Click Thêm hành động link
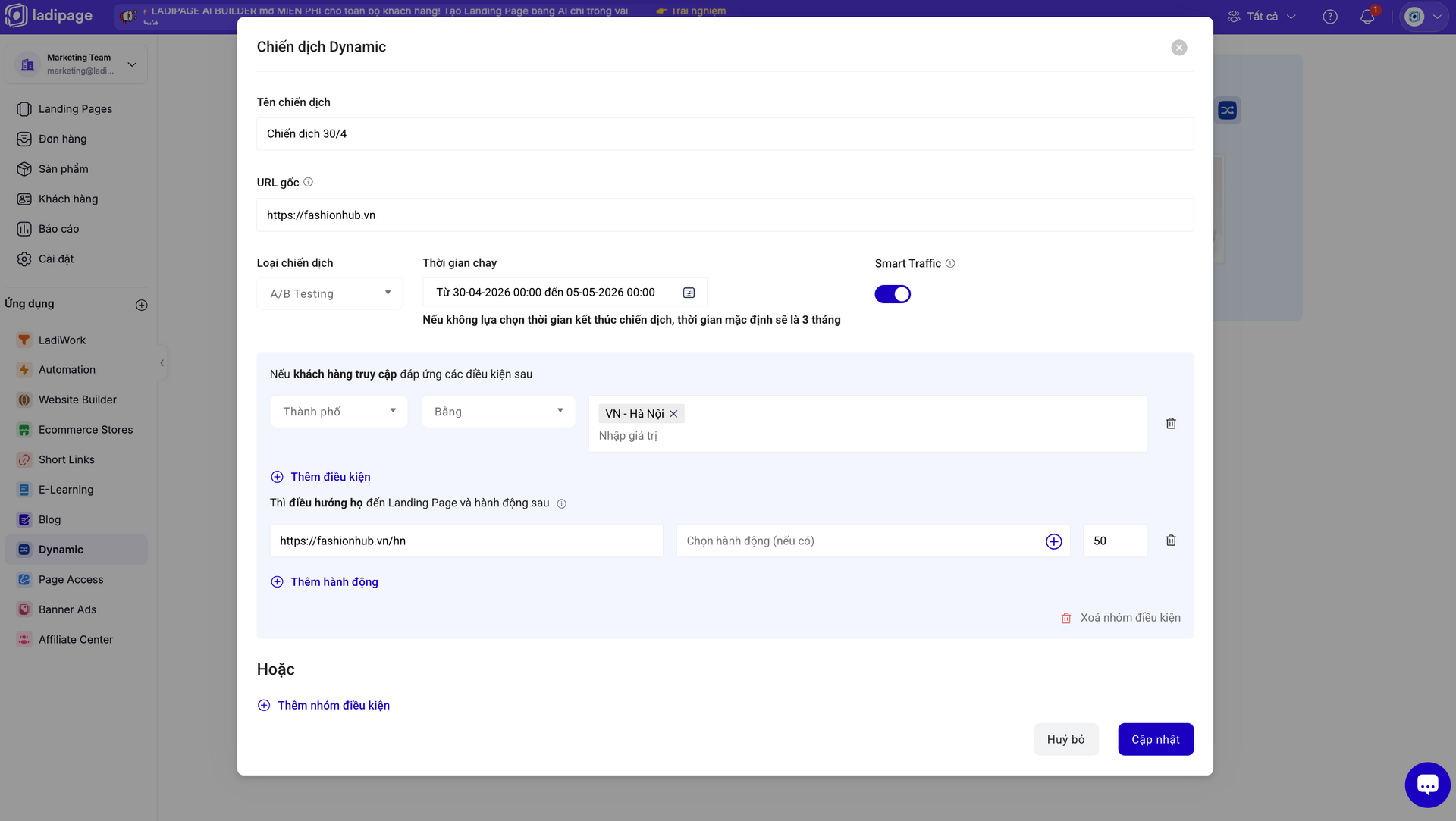 pyautogui.click(x=334, y=582)
